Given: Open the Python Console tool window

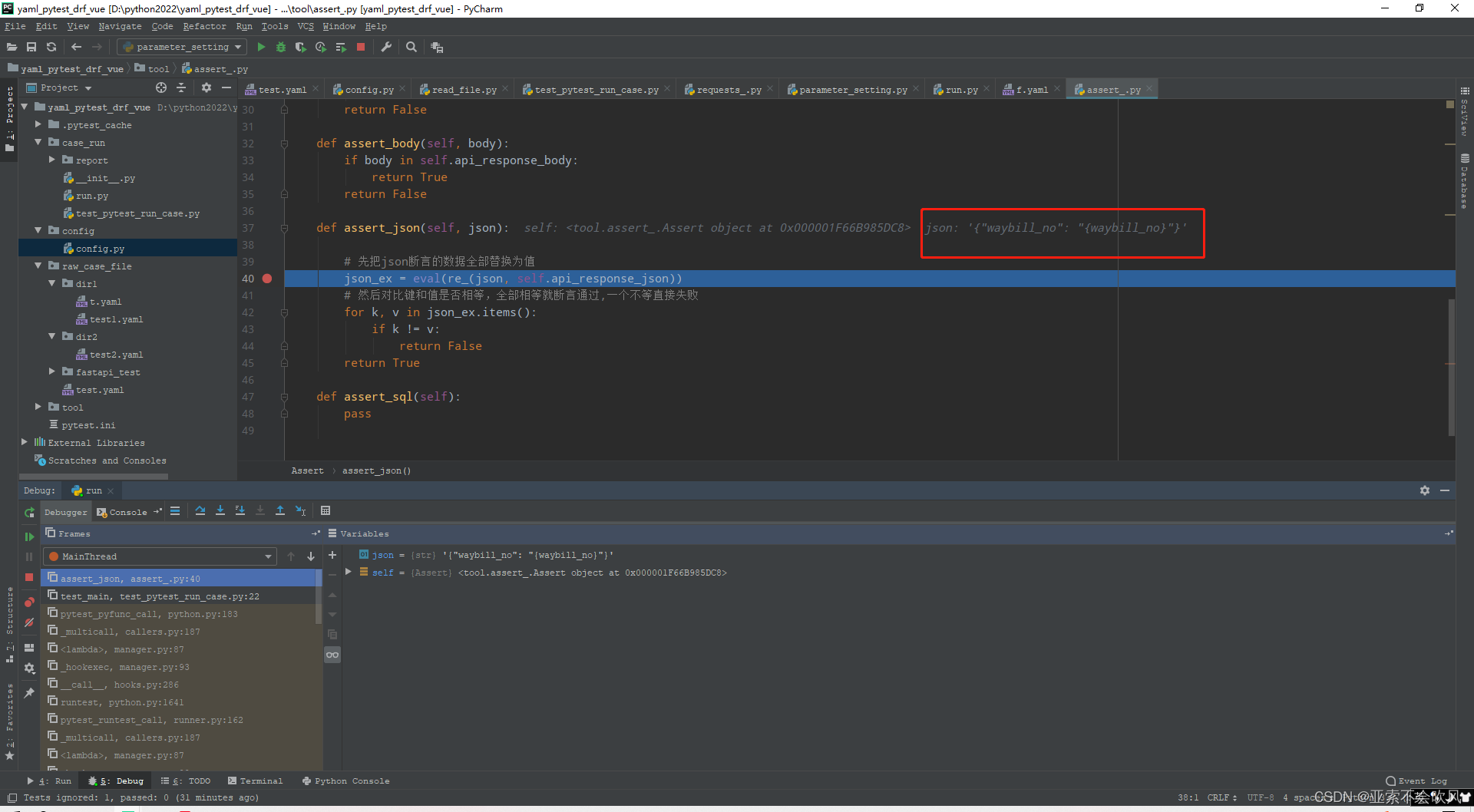Looking at the screenshot, I should pos(346,781).
